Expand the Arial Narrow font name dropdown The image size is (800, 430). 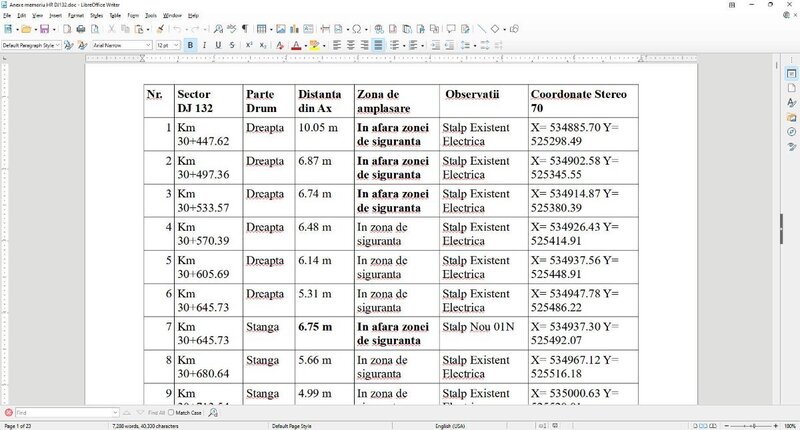click(151, 45)
